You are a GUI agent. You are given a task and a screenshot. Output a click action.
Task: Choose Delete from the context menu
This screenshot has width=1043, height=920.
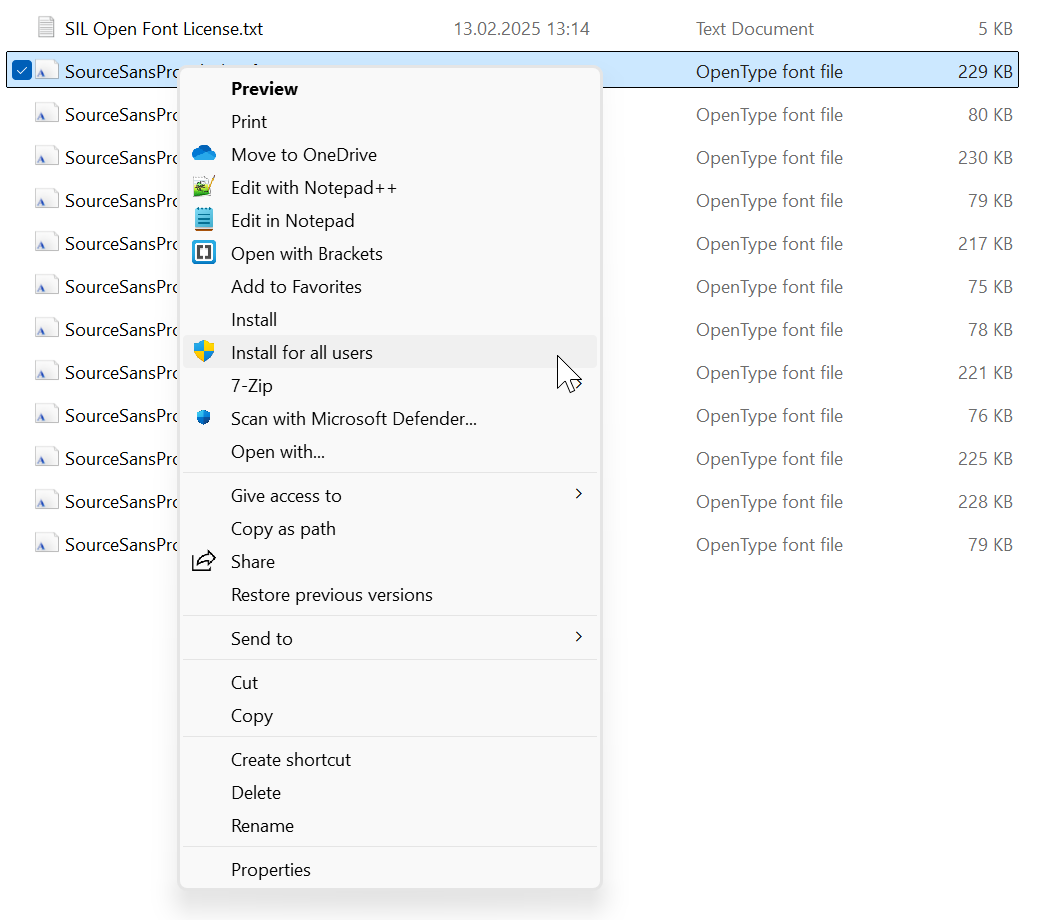tap(390, 793)
